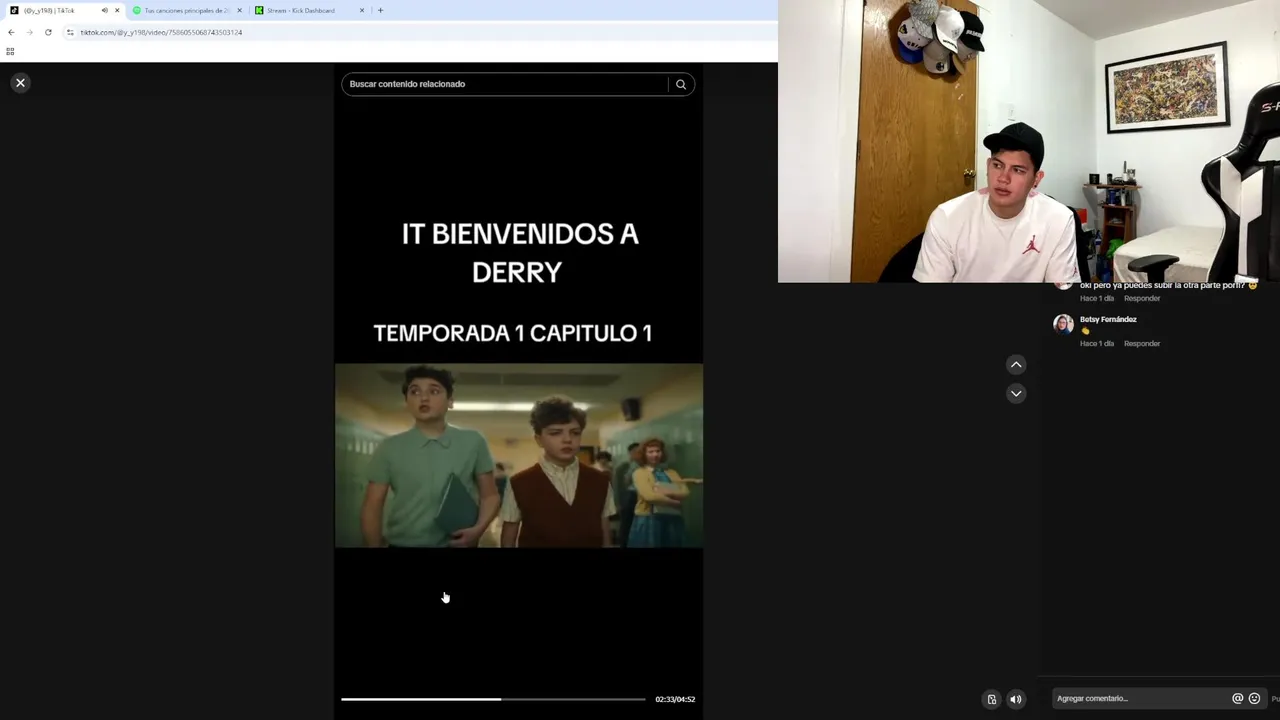Toggle the auto-scroll button beside the volume icon
Image resolution: width=1280 pixels, height=720 pixels.
(991, 699)
